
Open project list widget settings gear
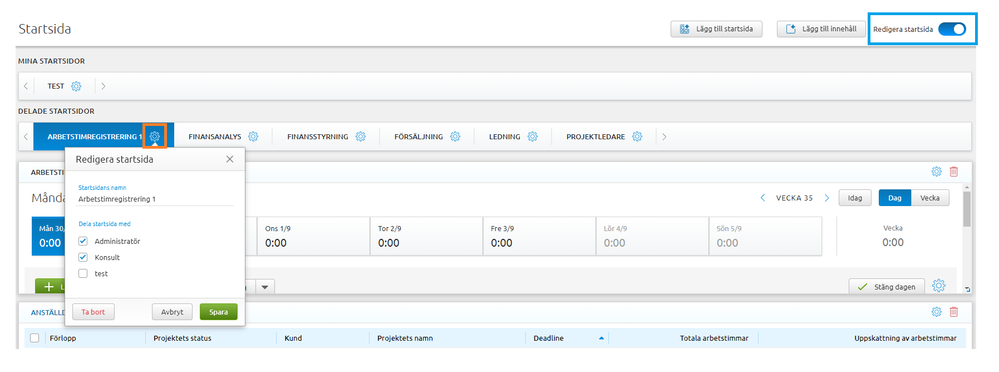pyautogui.click(x=936, y=311)
